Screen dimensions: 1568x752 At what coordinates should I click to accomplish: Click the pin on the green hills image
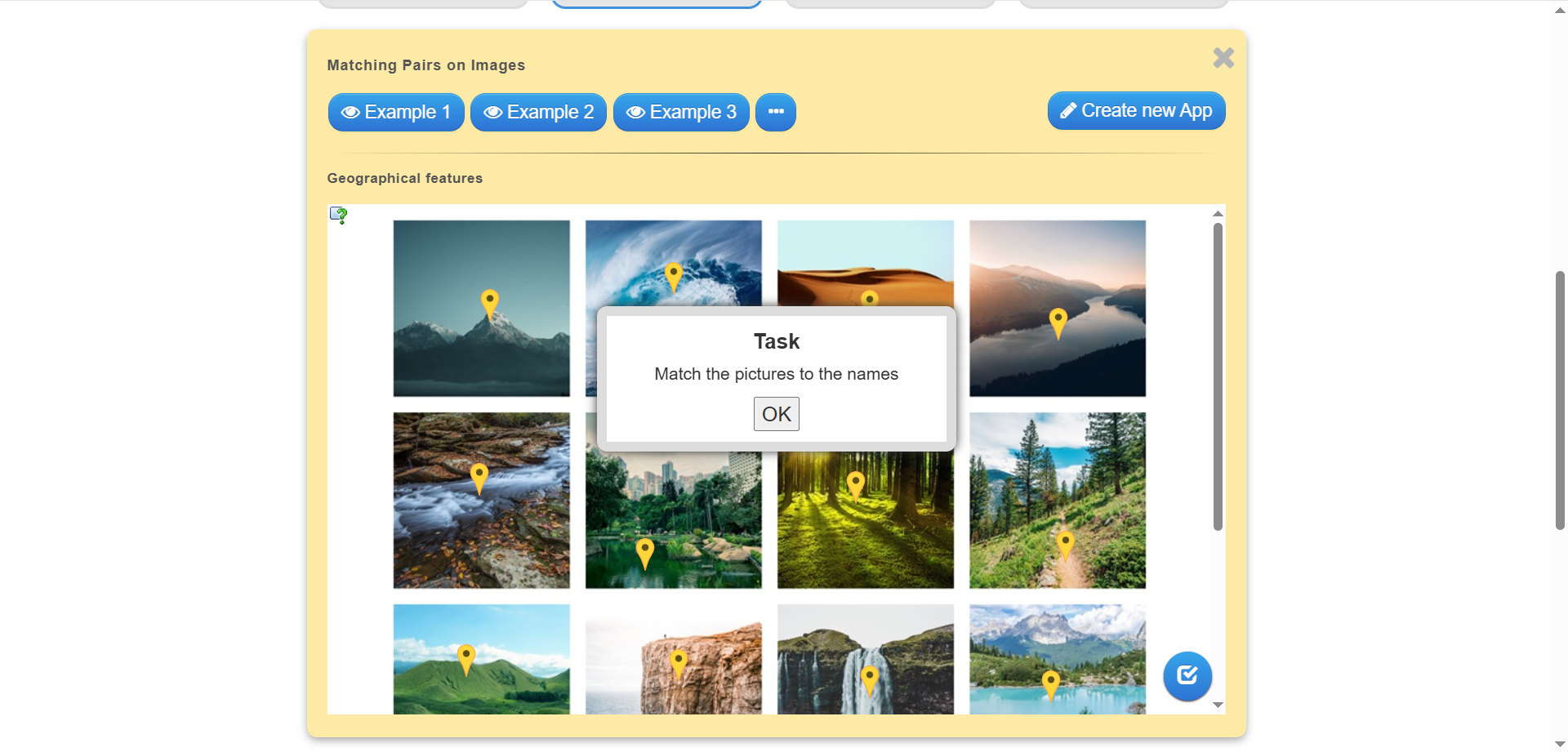465,658
